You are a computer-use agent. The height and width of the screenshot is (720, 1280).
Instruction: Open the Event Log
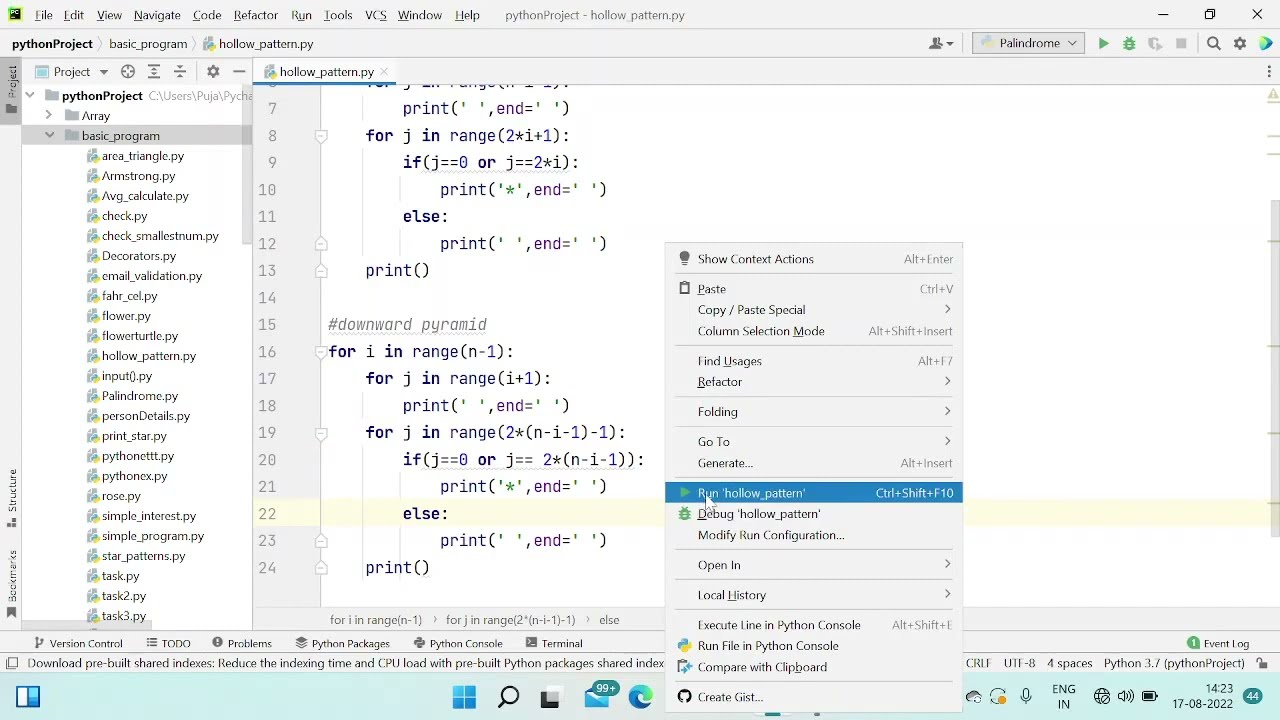click(x=1218, y=644)
